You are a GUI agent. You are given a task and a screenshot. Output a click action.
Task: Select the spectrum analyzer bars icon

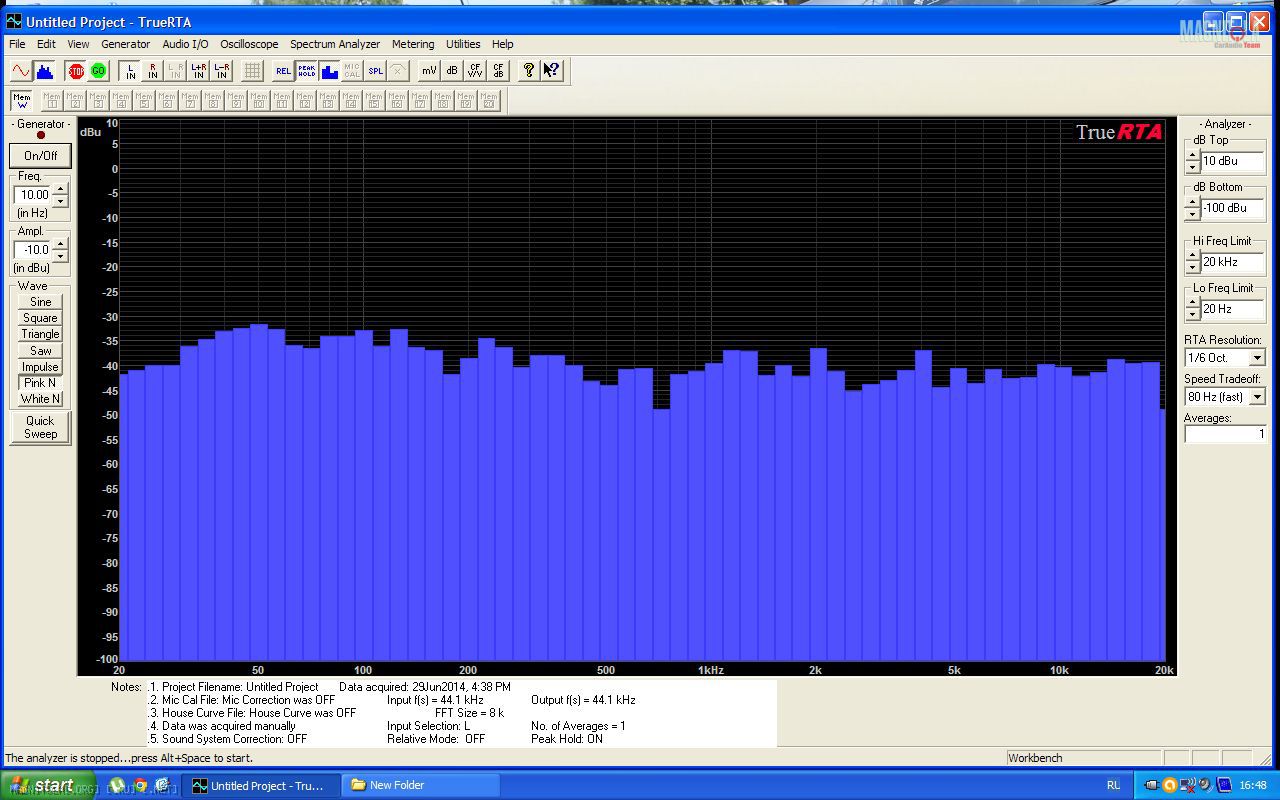[x=44, y=70]
